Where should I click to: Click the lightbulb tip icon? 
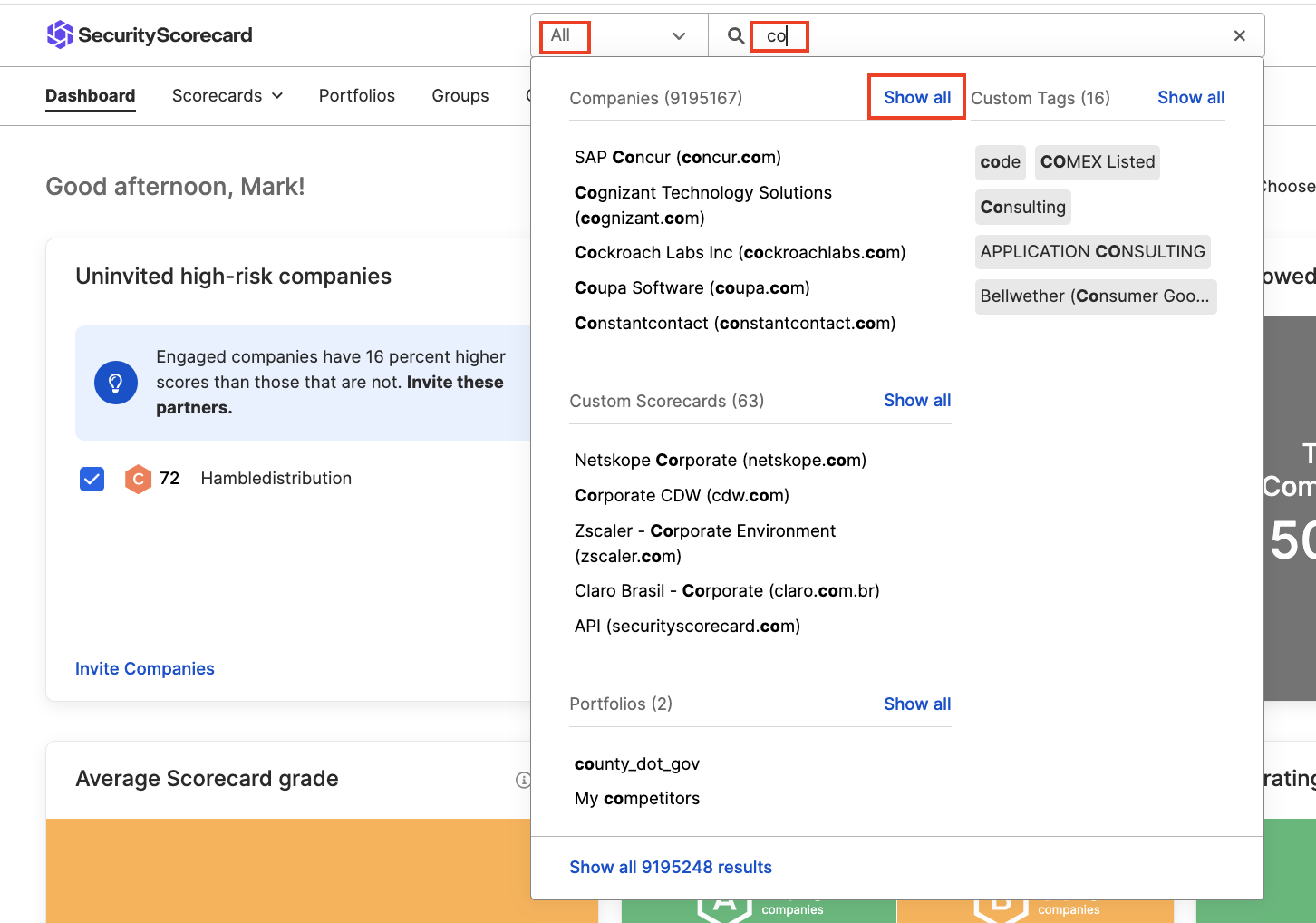pyautogui.click(x=116, y=383)
